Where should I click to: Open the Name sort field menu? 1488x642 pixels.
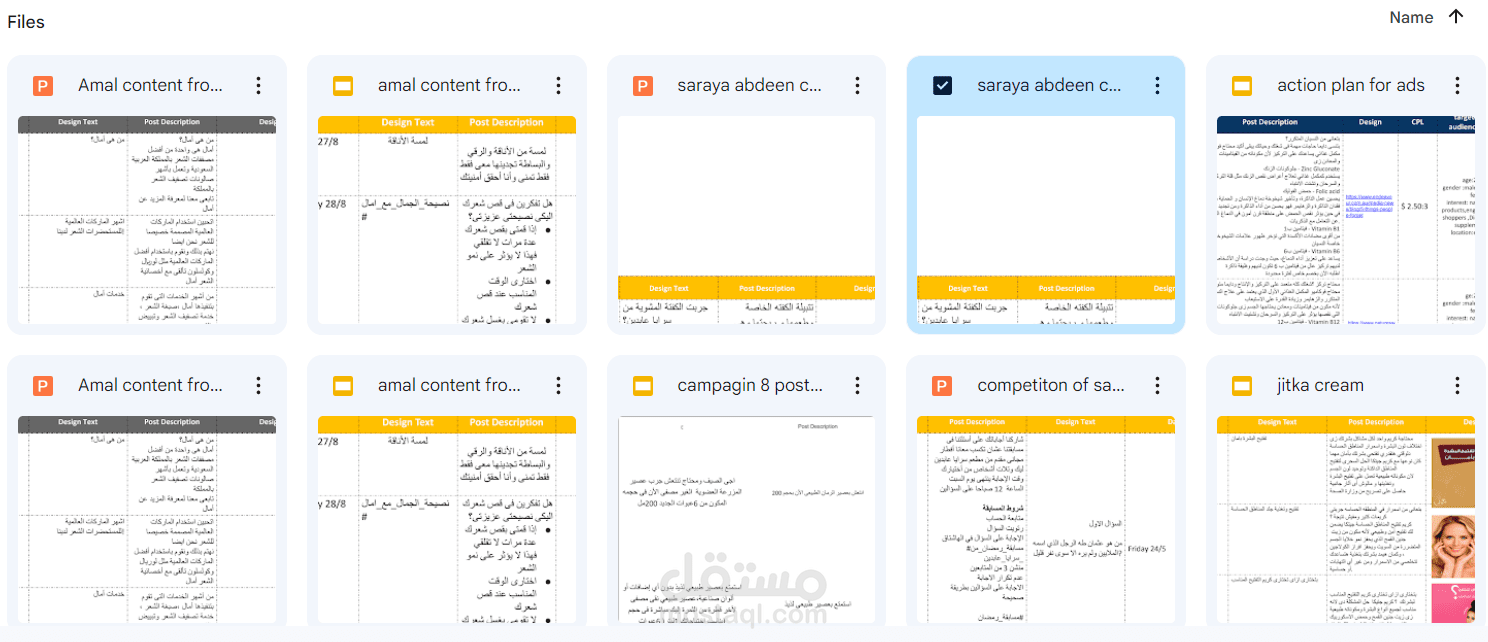1411,17
